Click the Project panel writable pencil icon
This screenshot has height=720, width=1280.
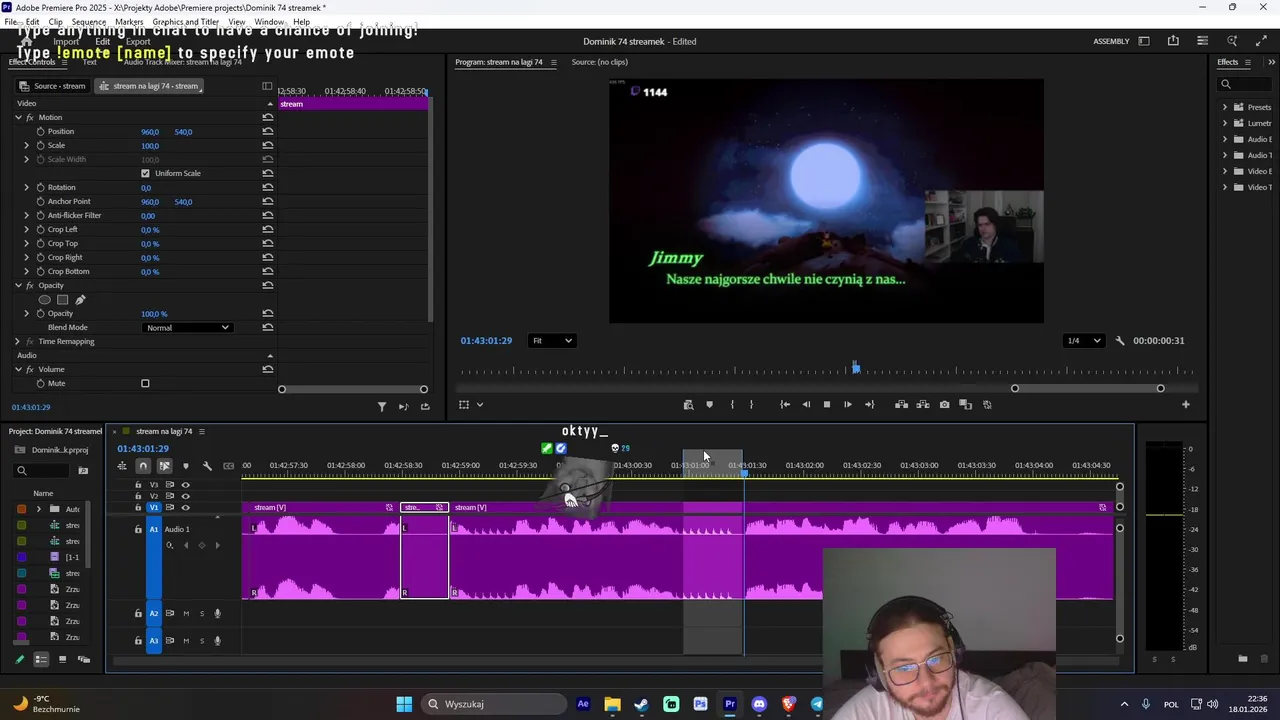19,659
